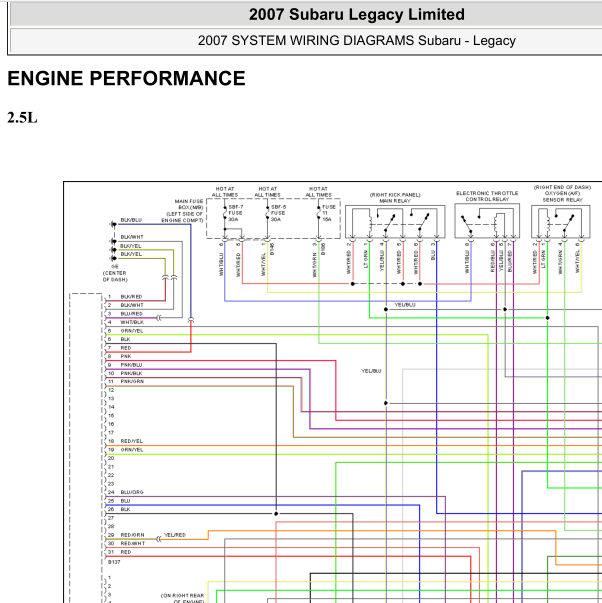This screenshot has width=602, height=603.
Task: Click '2007 SYSTEM WIRING DIAGRAMS Subaru - Legacy' subtitle
Action: (357, 40)
